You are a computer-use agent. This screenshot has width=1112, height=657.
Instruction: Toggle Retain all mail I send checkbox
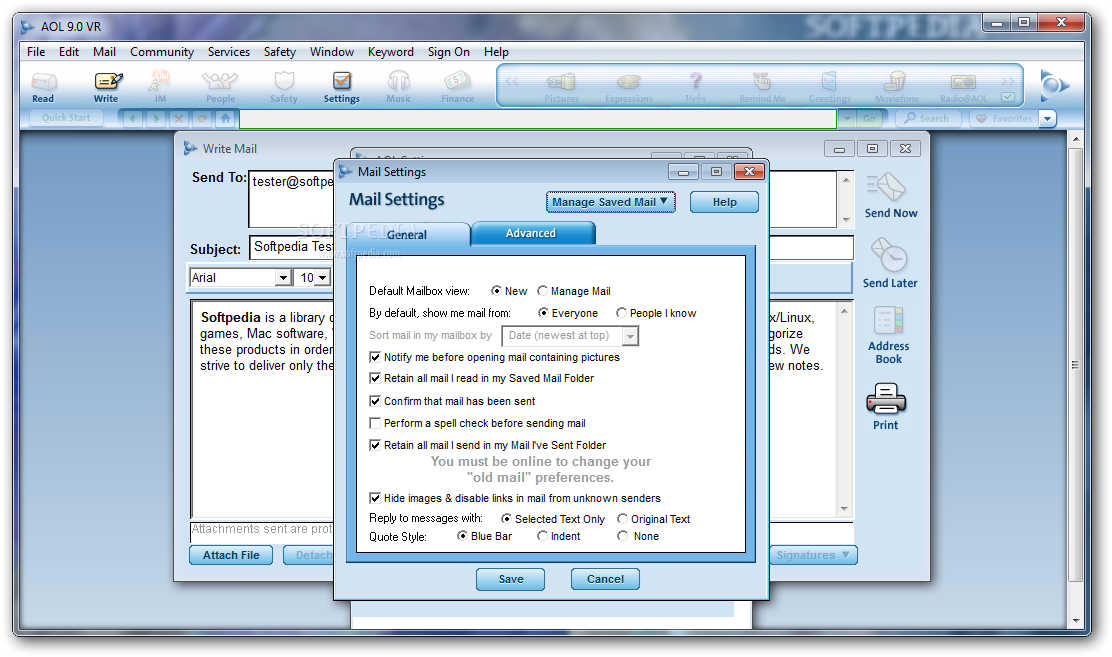point(375,445)
